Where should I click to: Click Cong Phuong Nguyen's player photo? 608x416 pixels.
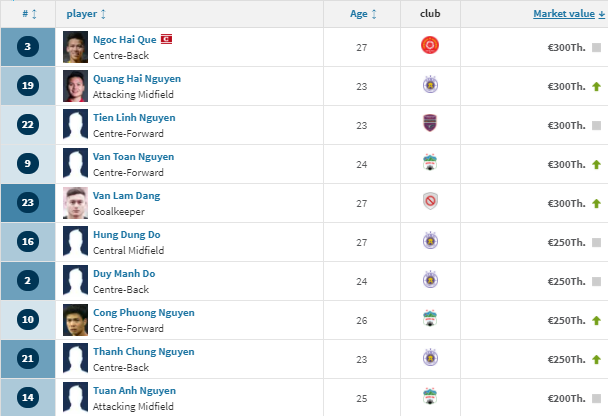(75, 320)
